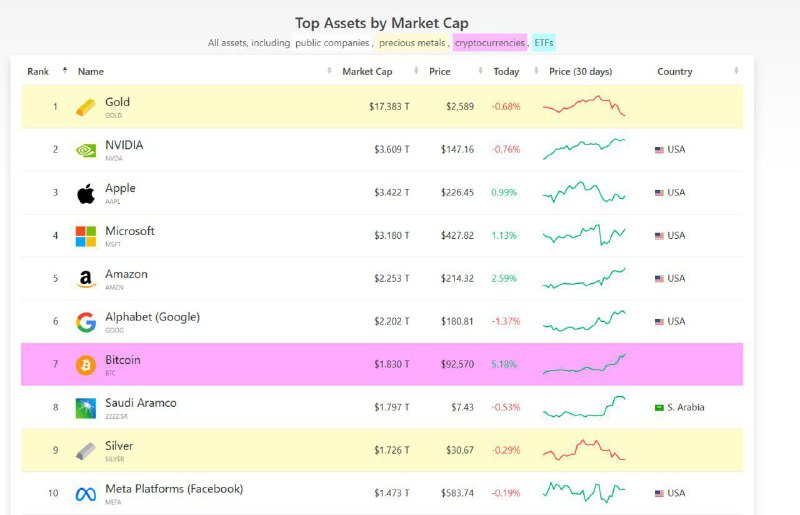Viewport: 800px width, 515px height.
Task: Open the Apple company page
Action: tap(120, 188)
